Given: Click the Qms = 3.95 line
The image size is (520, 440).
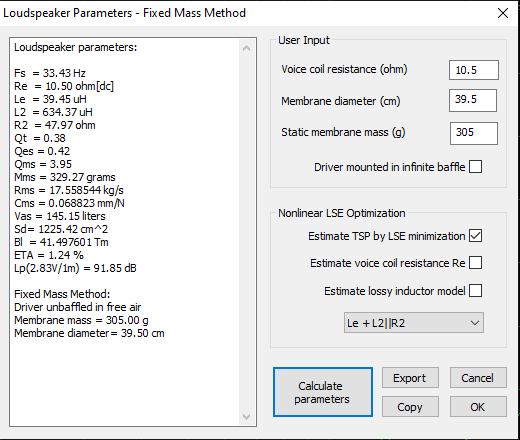Looking at the screenshot, I should point(43,164).
